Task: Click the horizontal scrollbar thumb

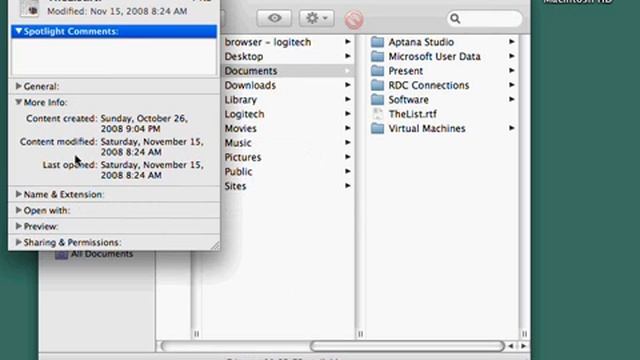Action: (x=407, y=346)
